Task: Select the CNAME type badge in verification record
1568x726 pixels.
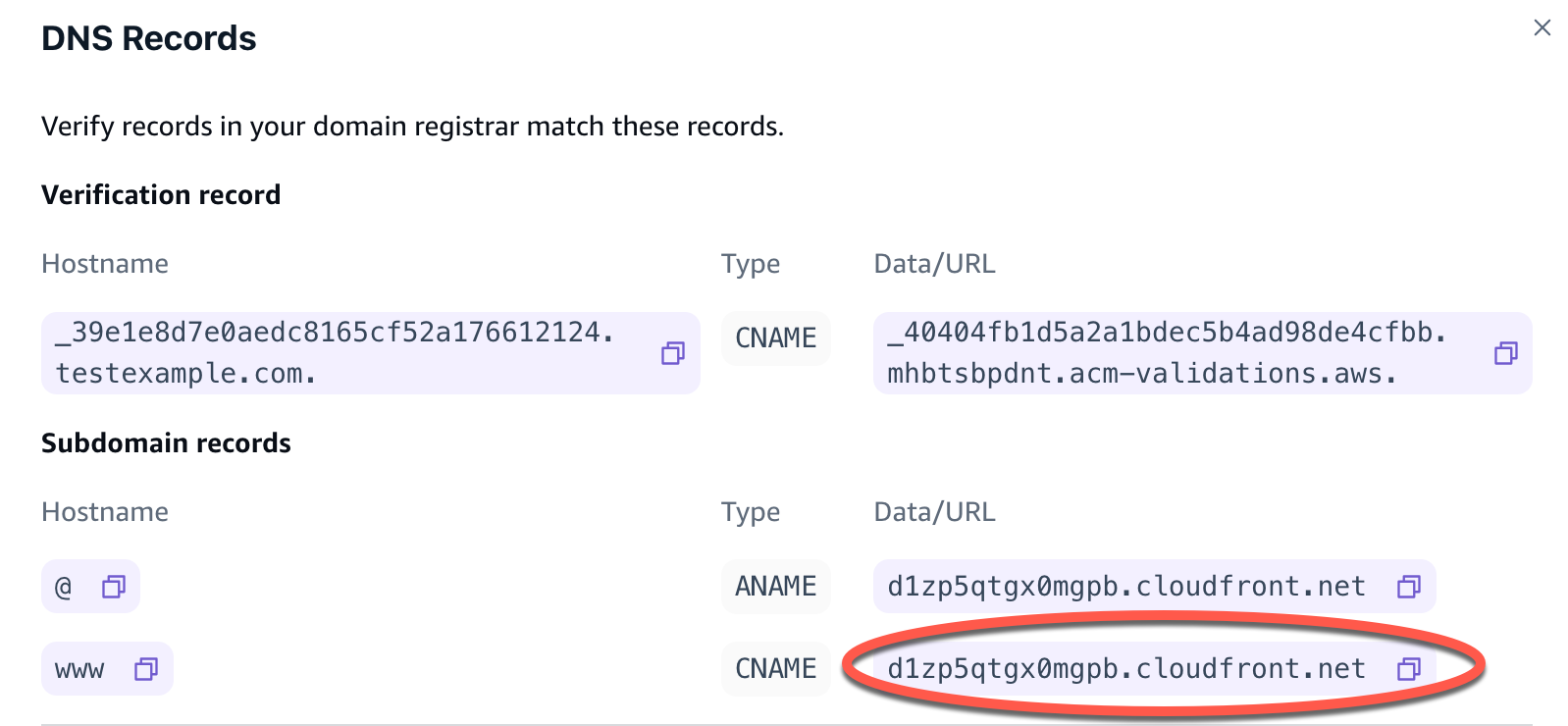Action: click(775, 337)
